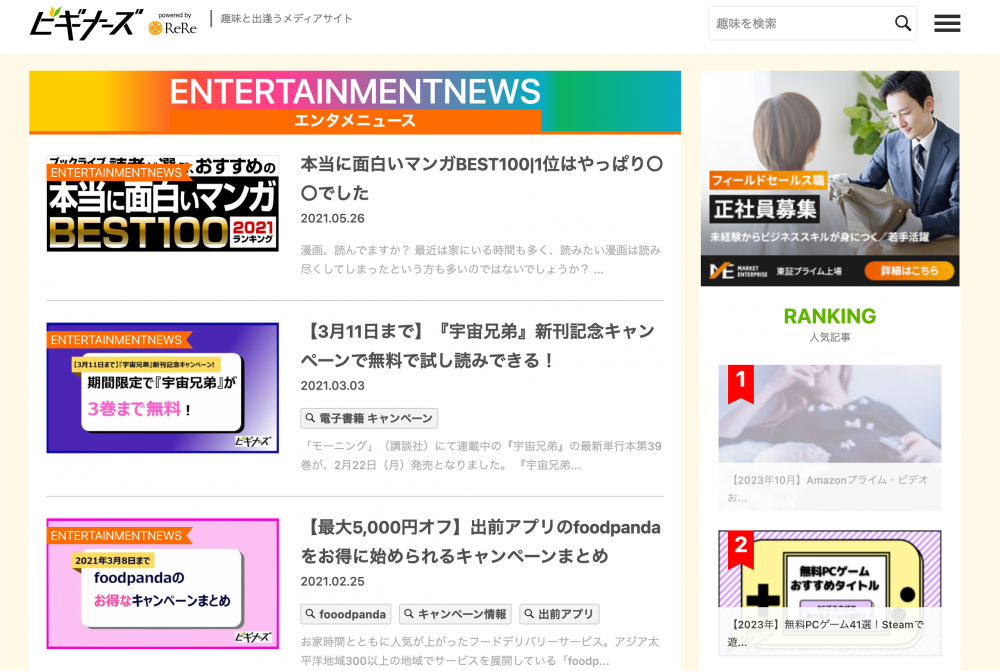Select the fooodpanda tag
Image resolution: width=1000 pixels, height=671 pixels.
(x=346, y=614)
